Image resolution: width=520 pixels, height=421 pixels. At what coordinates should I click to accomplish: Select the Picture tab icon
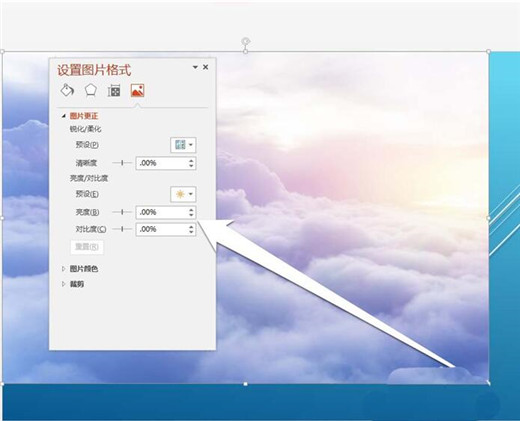137,90
